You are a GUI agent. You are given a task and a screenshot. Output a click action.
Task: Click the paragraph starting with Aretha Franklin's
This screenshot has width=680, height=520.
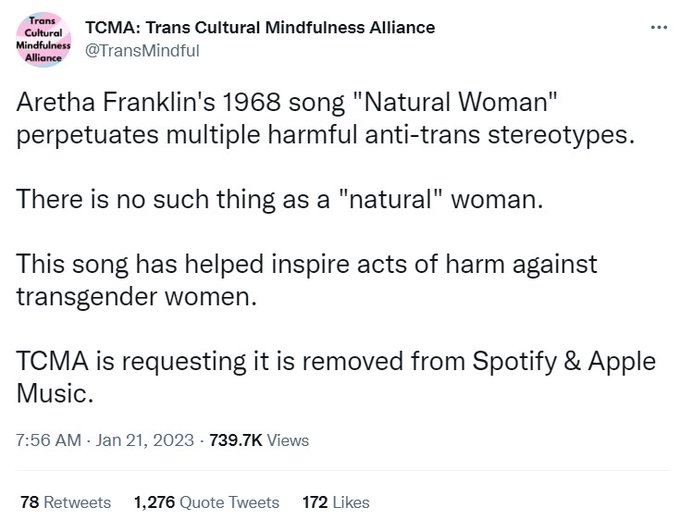click(x=325, y=118)
